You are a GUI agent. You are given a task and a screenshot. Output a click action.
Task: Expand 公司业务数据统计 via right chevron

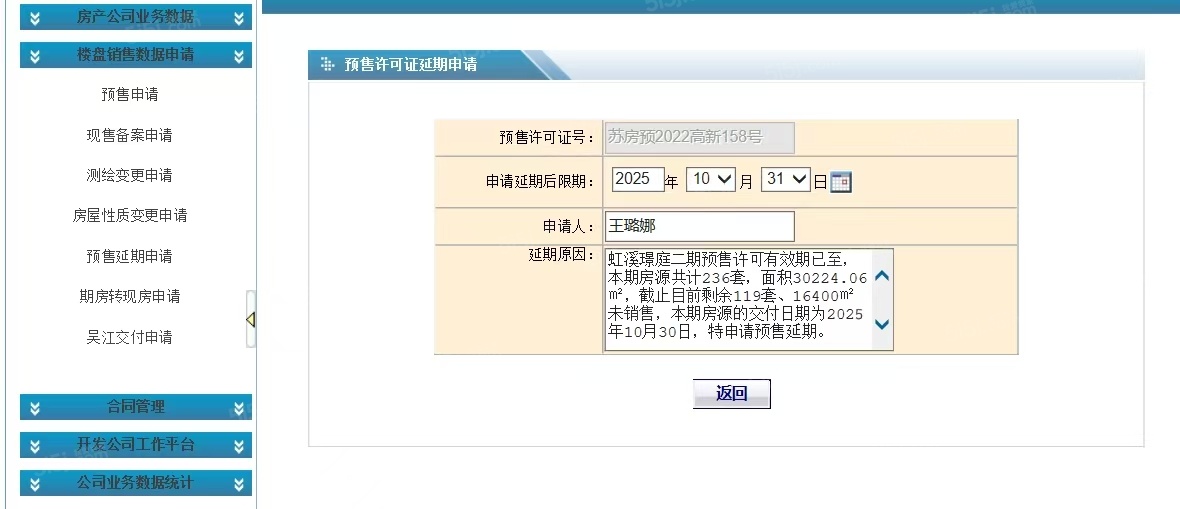point(239,483)
